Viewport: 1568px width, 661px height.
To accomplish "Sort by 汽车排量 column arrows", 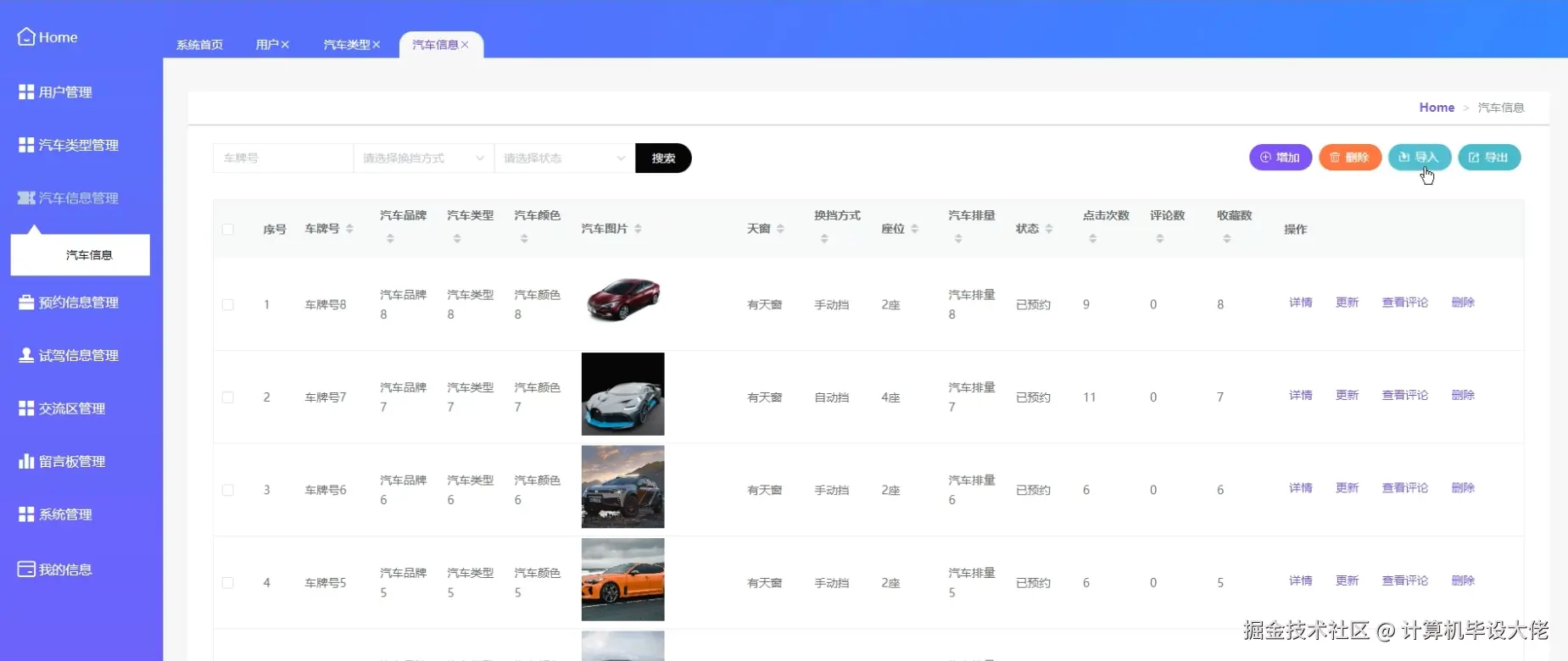I will pyautogui.click(x=958, y=239).
